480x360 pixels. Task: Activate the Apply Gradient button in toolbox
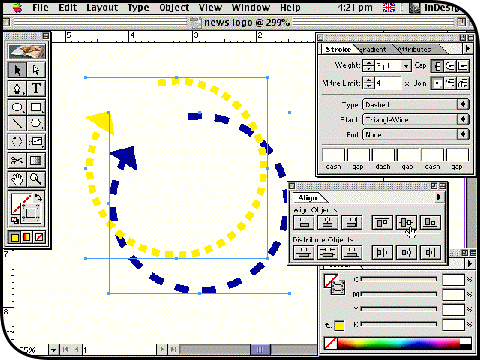27,237
